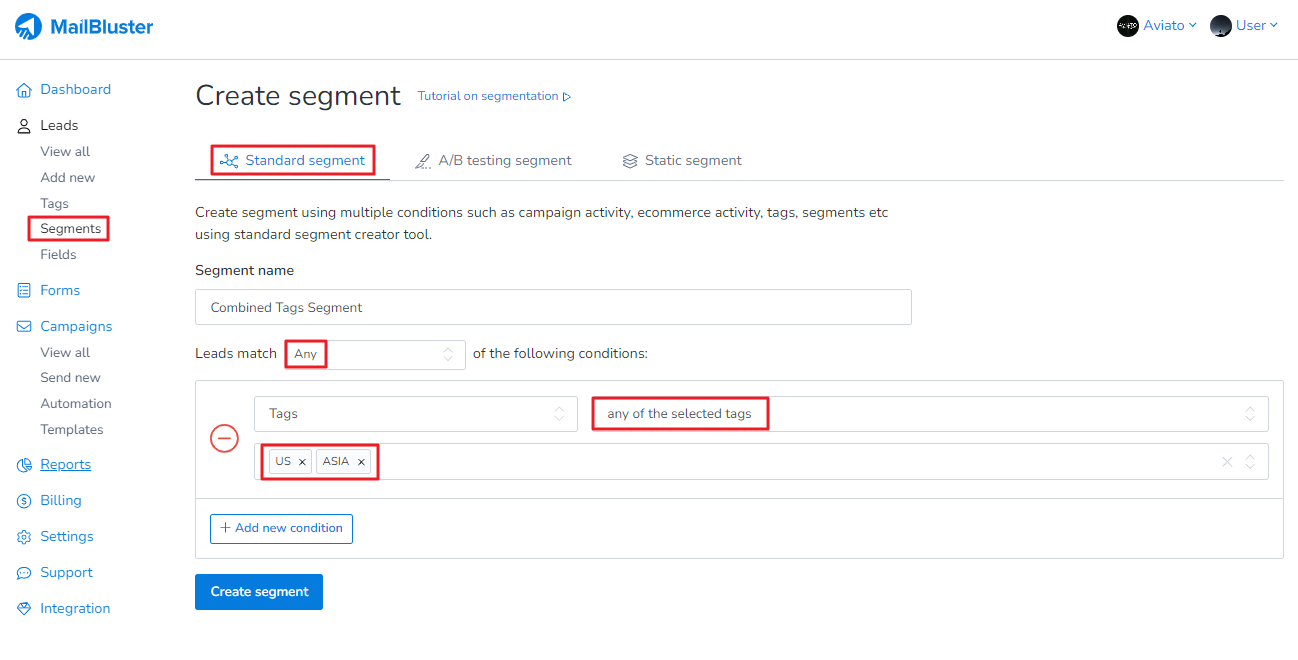Click the Dashboard home icon
The height and width of the screenshot is (660, 1298).
click(25, 90)
